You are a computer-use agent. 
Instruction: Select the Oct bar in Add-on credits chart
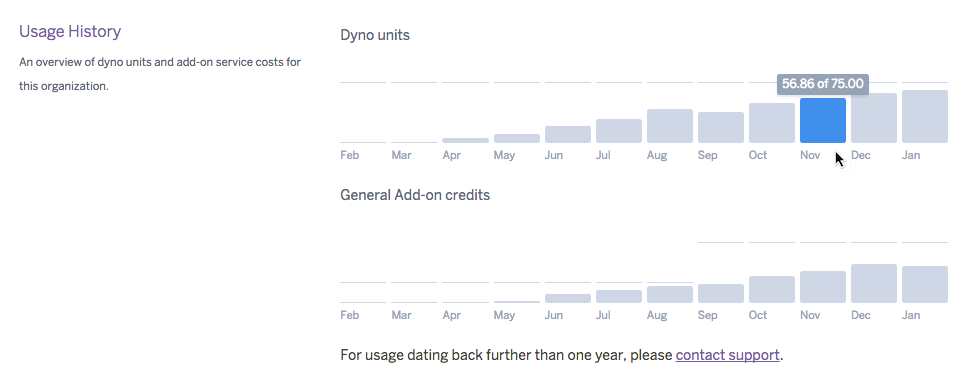[772, 289]
